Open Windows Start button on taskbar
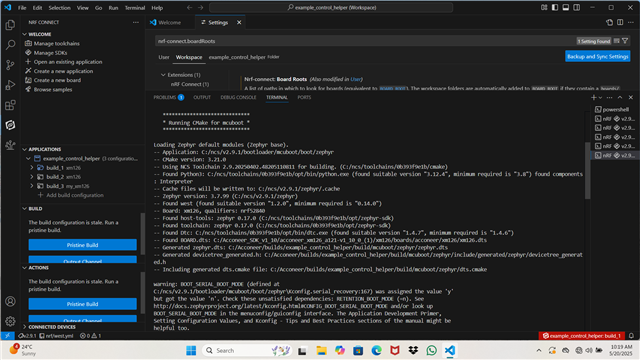This screenshot has width=640, height=360. 191,351
